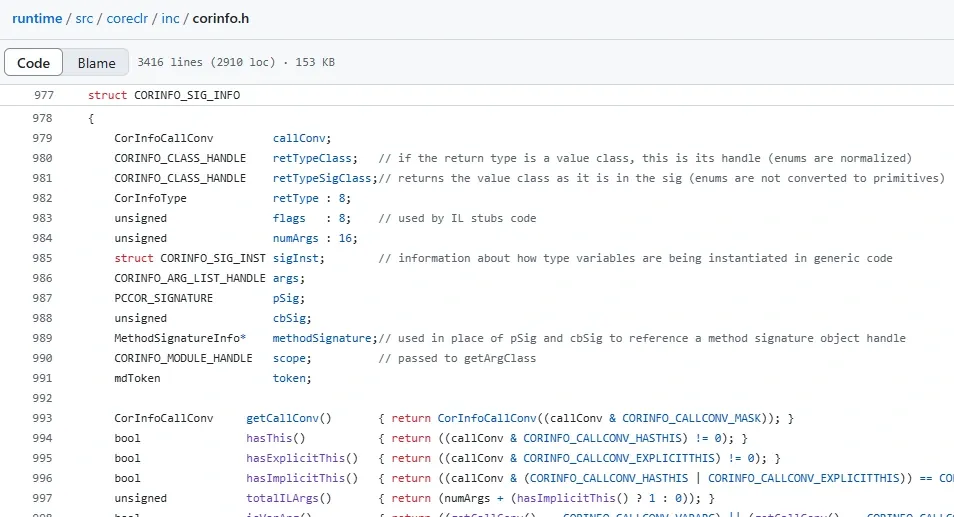954x517 pixels.
Task: Open the runtime repository breadcrumb link
Action: pos(37,18)
